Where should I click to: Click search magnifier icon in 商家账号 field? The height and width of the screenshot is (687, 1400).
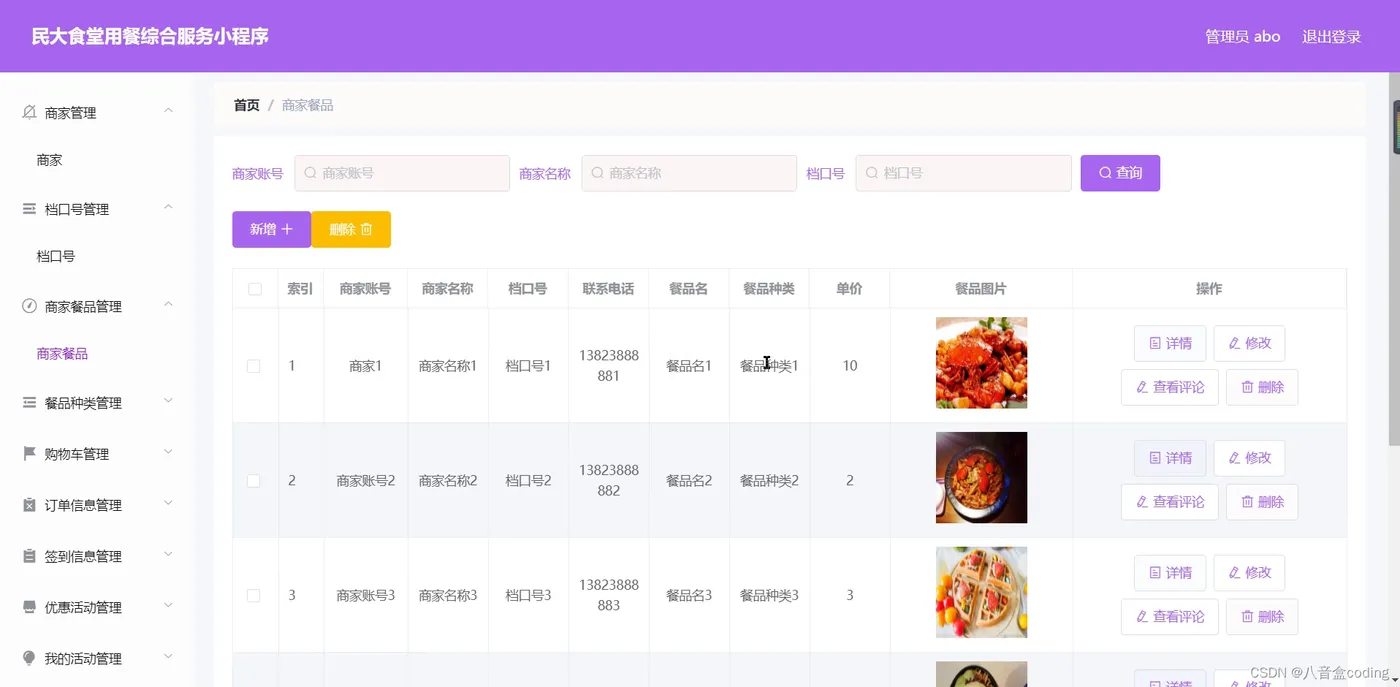pos(310,173)
